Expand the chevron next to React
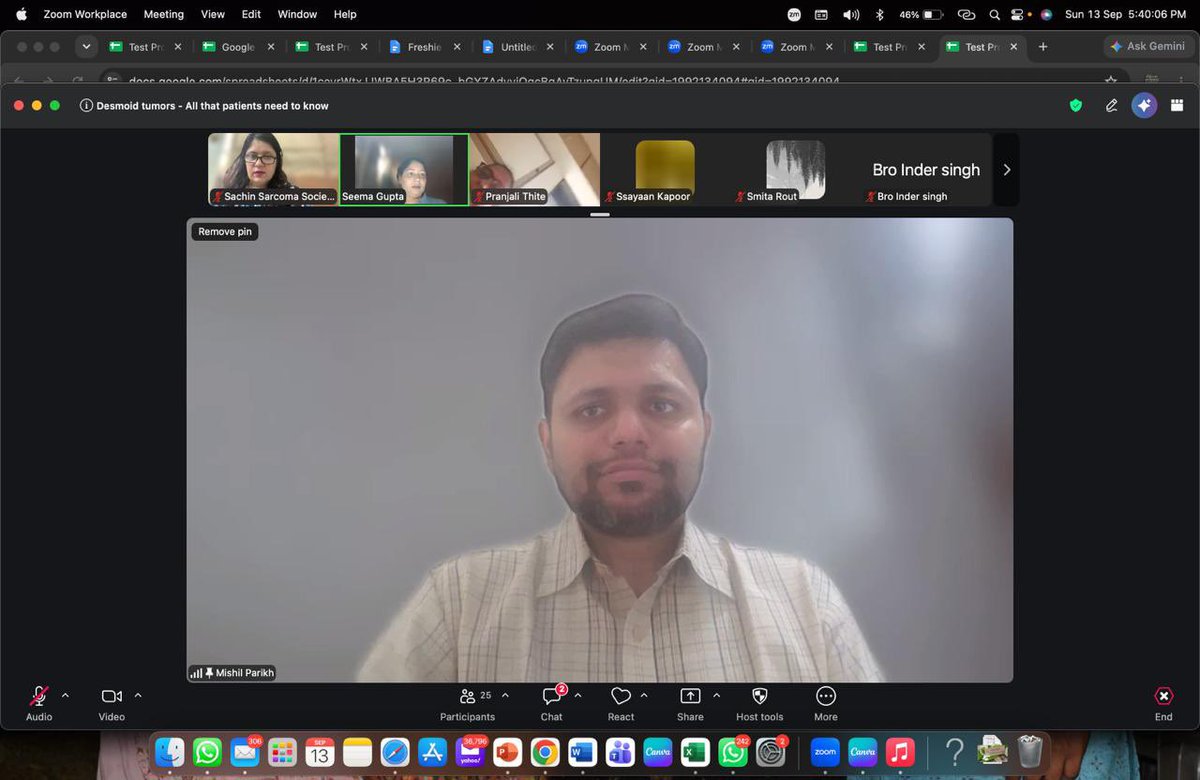This screenshot has height=780, width=1200. 644,695
